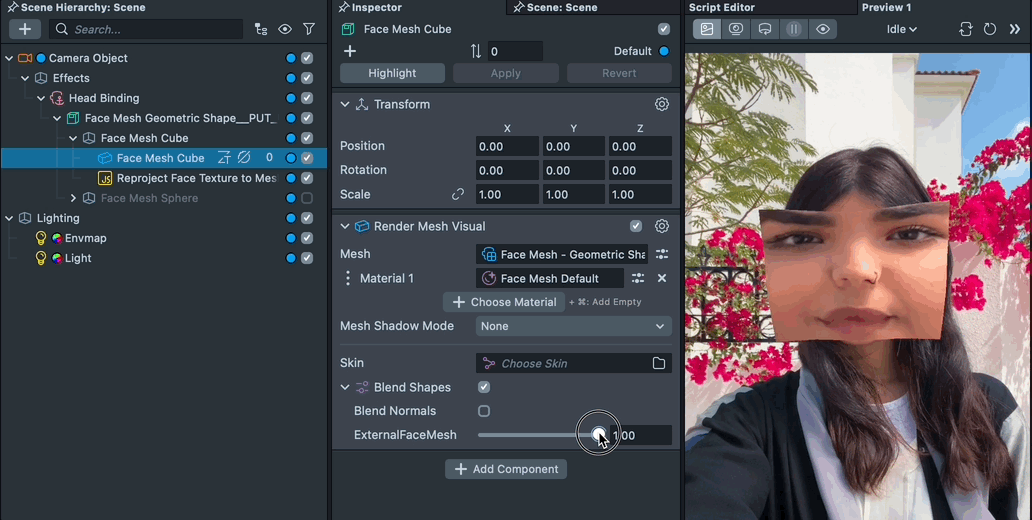Open Render Mesh Visual settings gear
Image resolution: width=1032 pixels, height=520 pixels.
click(x=661, y=226)
